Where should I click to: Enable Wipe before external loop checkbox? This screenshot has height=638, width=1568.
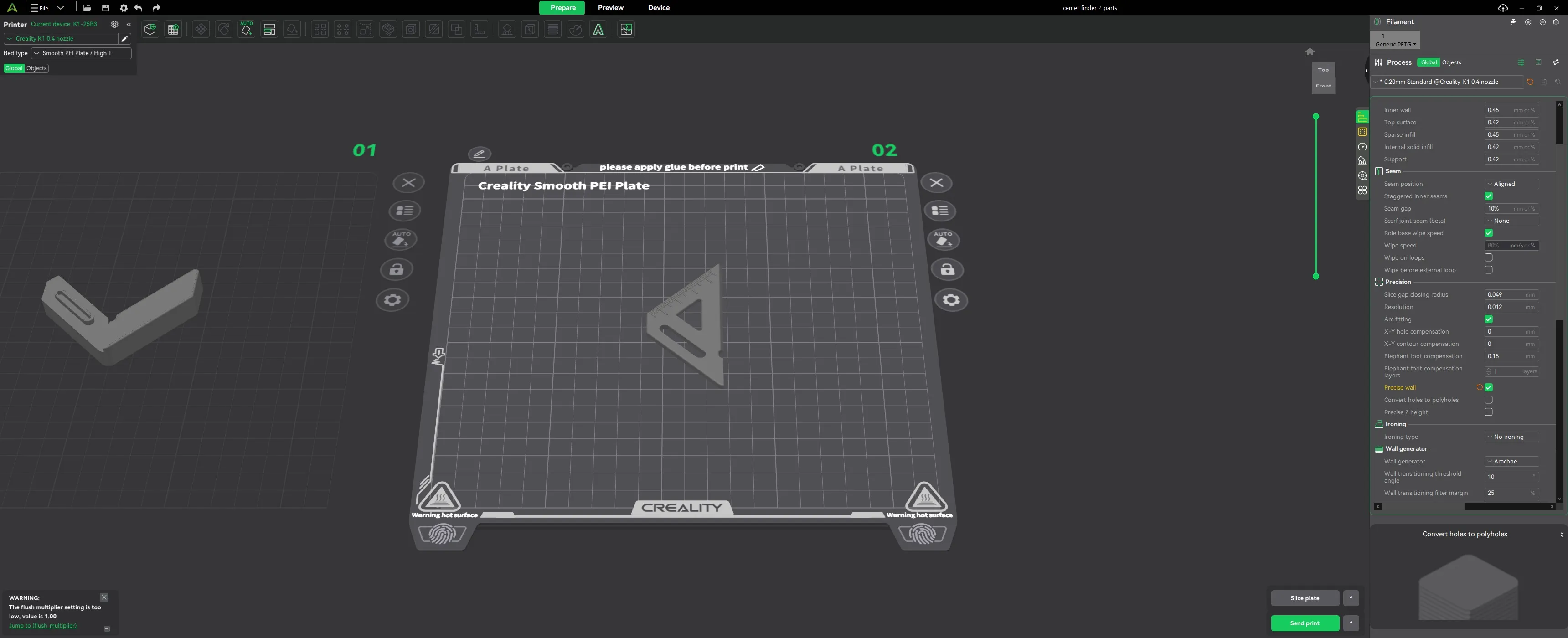tap(1489, 270)
